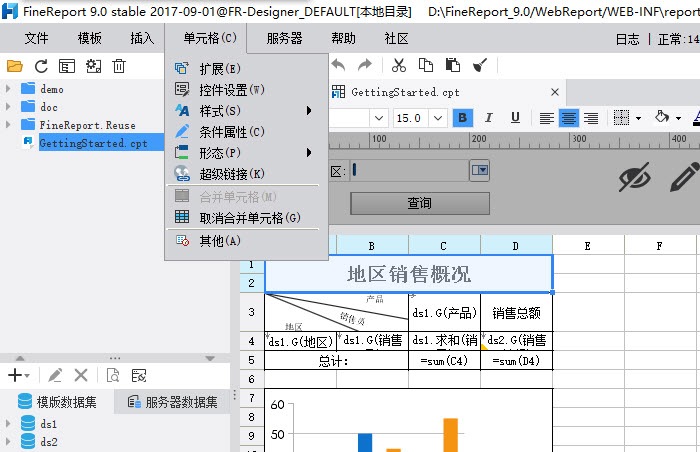Select cell 销售总额
Image resolution: width=700 pixels, height=452 pixels.
coord(517,313)
